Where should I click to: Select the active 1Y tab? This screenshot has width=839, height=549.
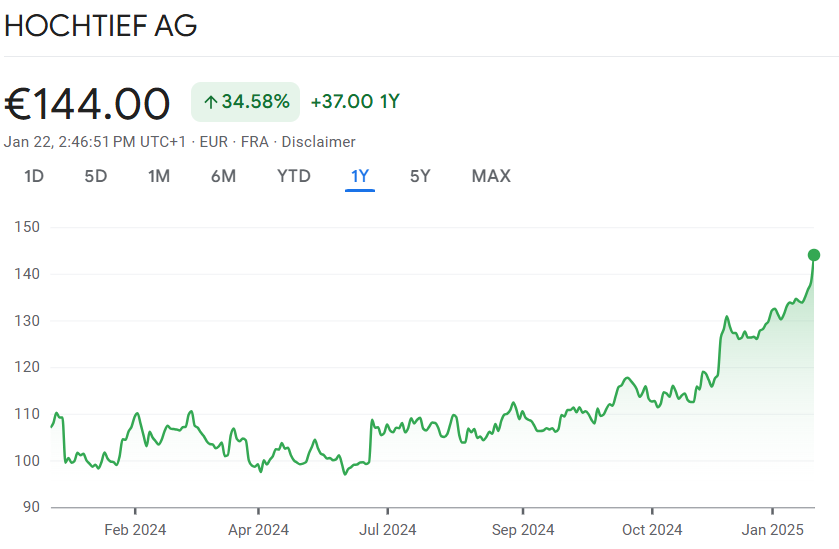pos(360,176)
